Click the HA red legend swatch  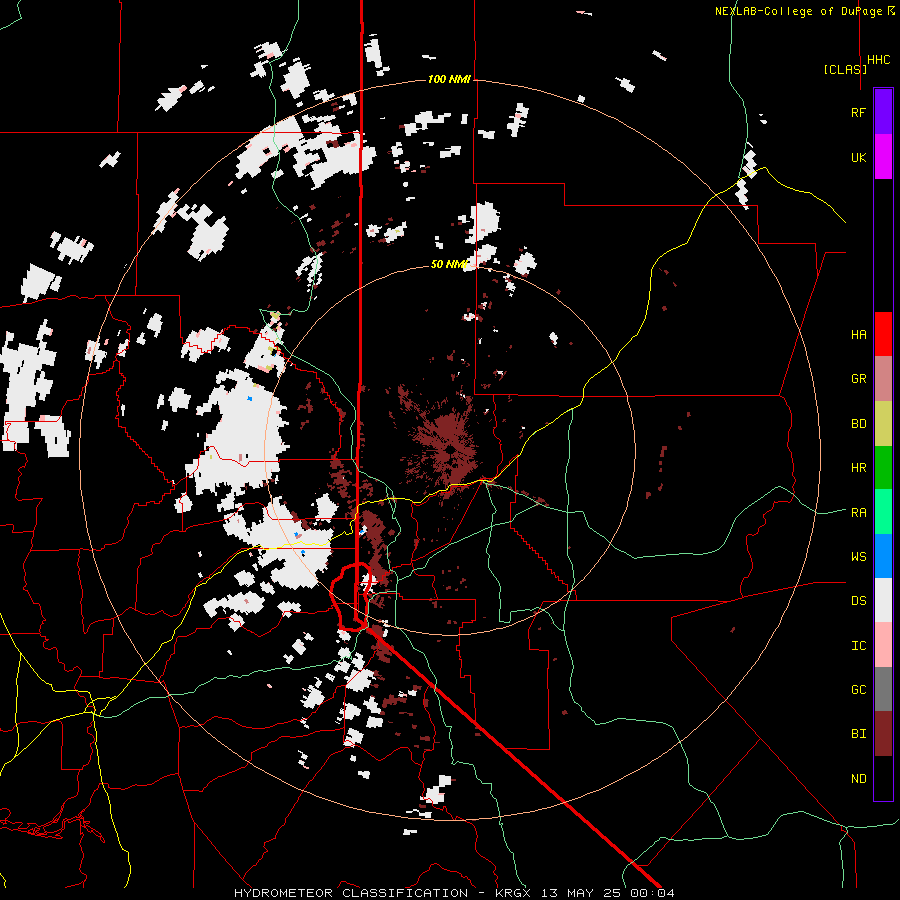point(883,334)
